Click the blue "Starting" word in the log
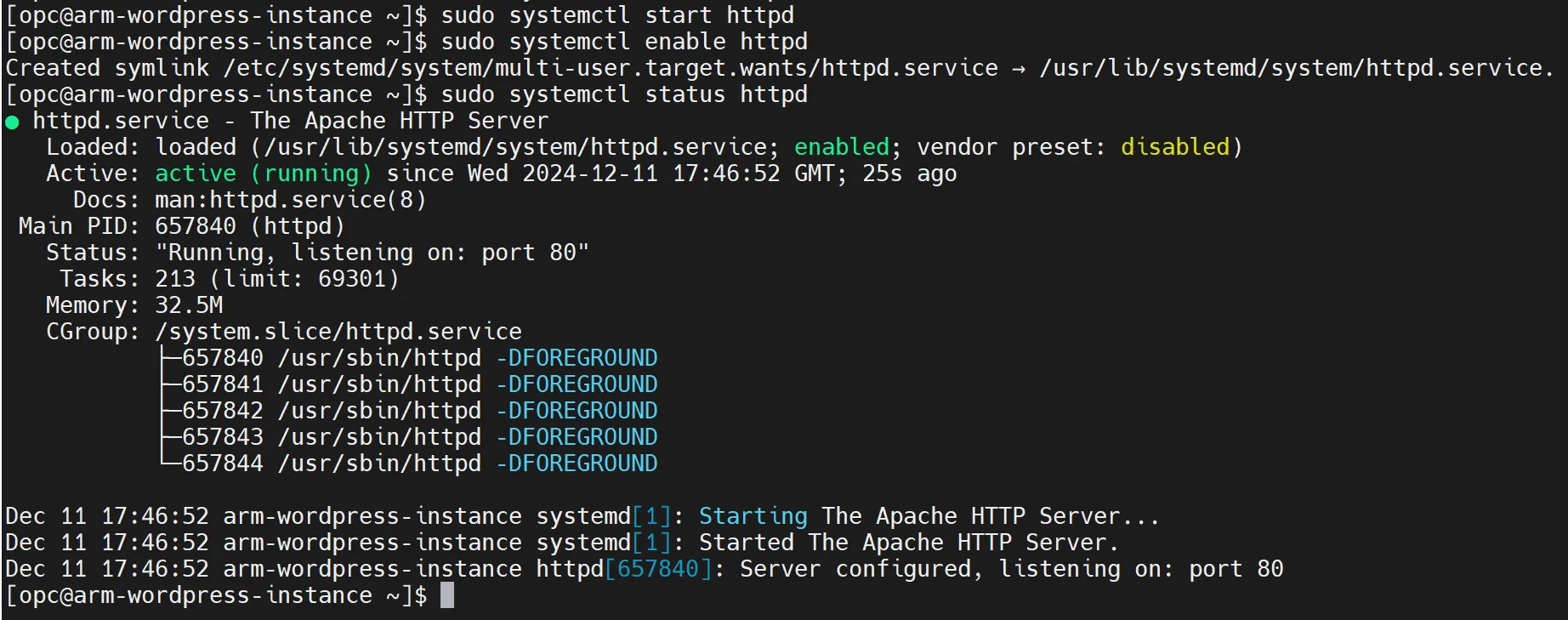The image size is (1568, 620). 753,516
